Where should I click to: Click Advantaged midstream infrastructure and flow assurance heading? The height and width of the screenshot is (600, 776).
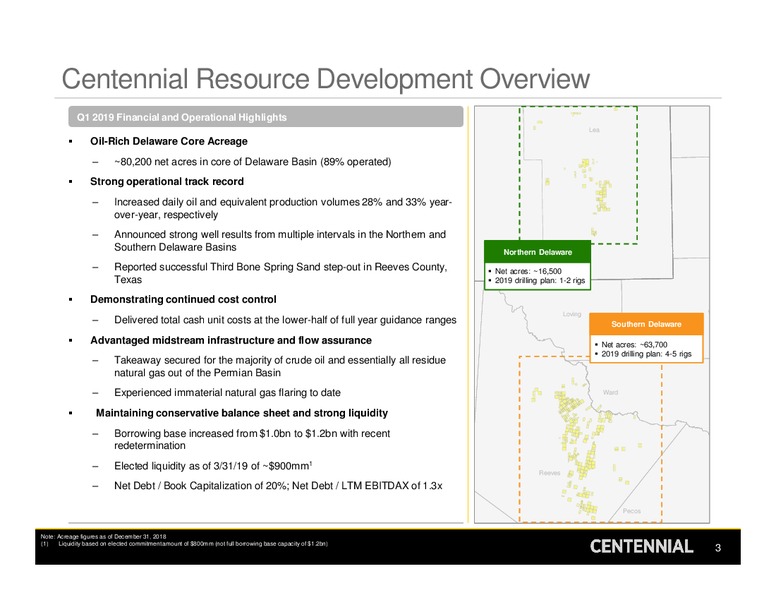pyautogui.click(x=231, y=340)
